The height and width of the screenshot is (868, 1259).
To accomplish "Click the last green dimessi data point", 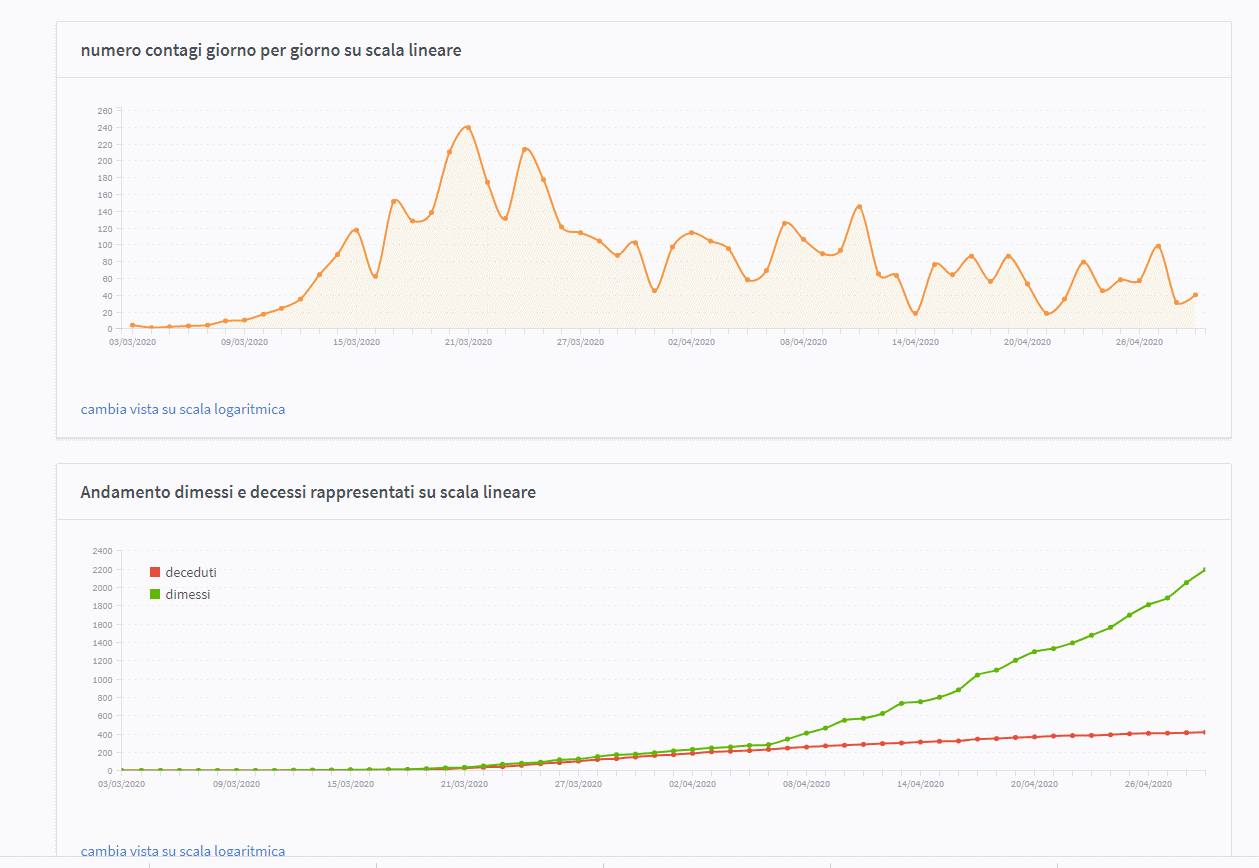I will [1205, 569].
